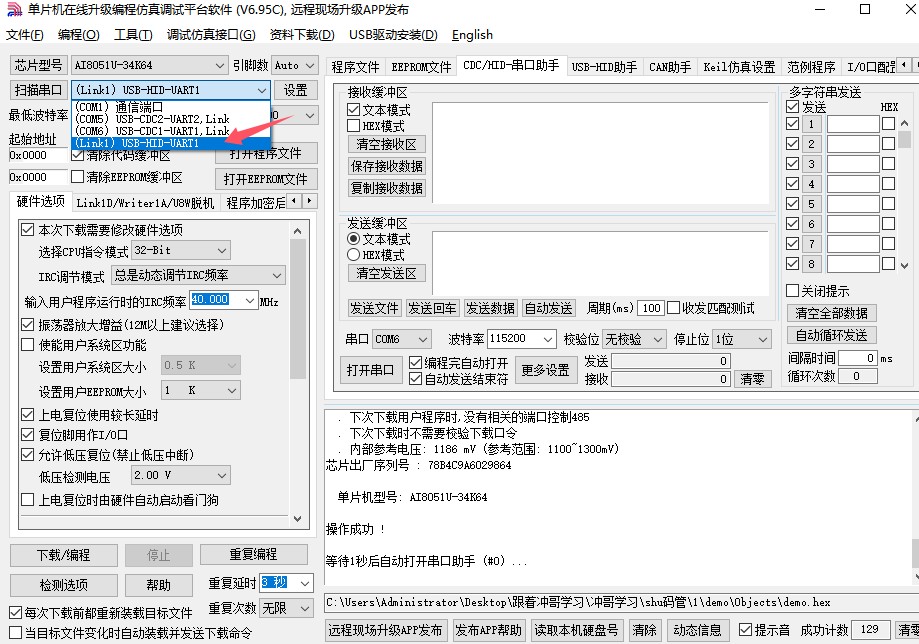Screen dimensions: 919x644
Task: Switch to CAN助手 tab
Action: (x=670, y=67)
